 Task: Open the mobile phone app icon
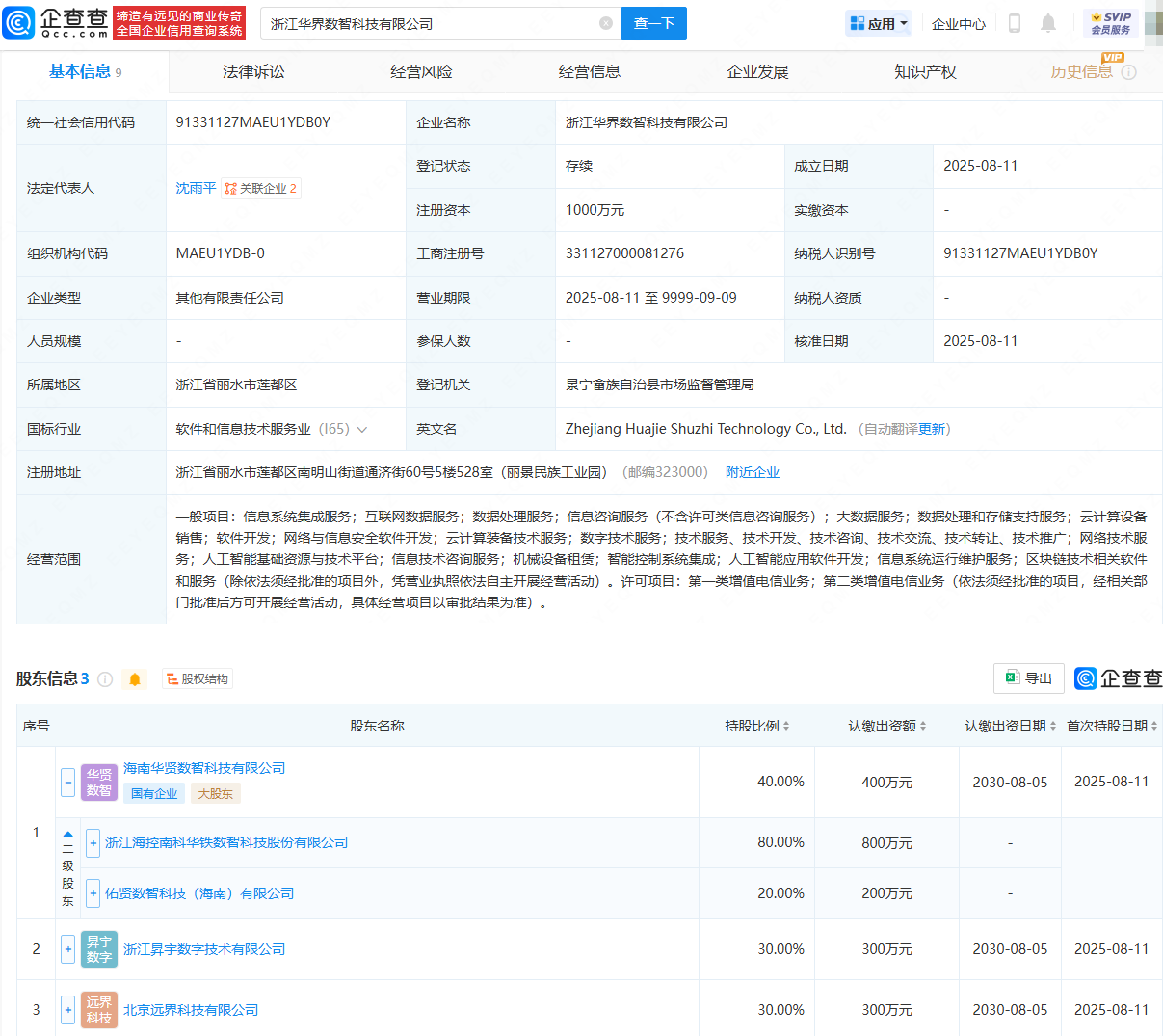tap(1014, 23)
